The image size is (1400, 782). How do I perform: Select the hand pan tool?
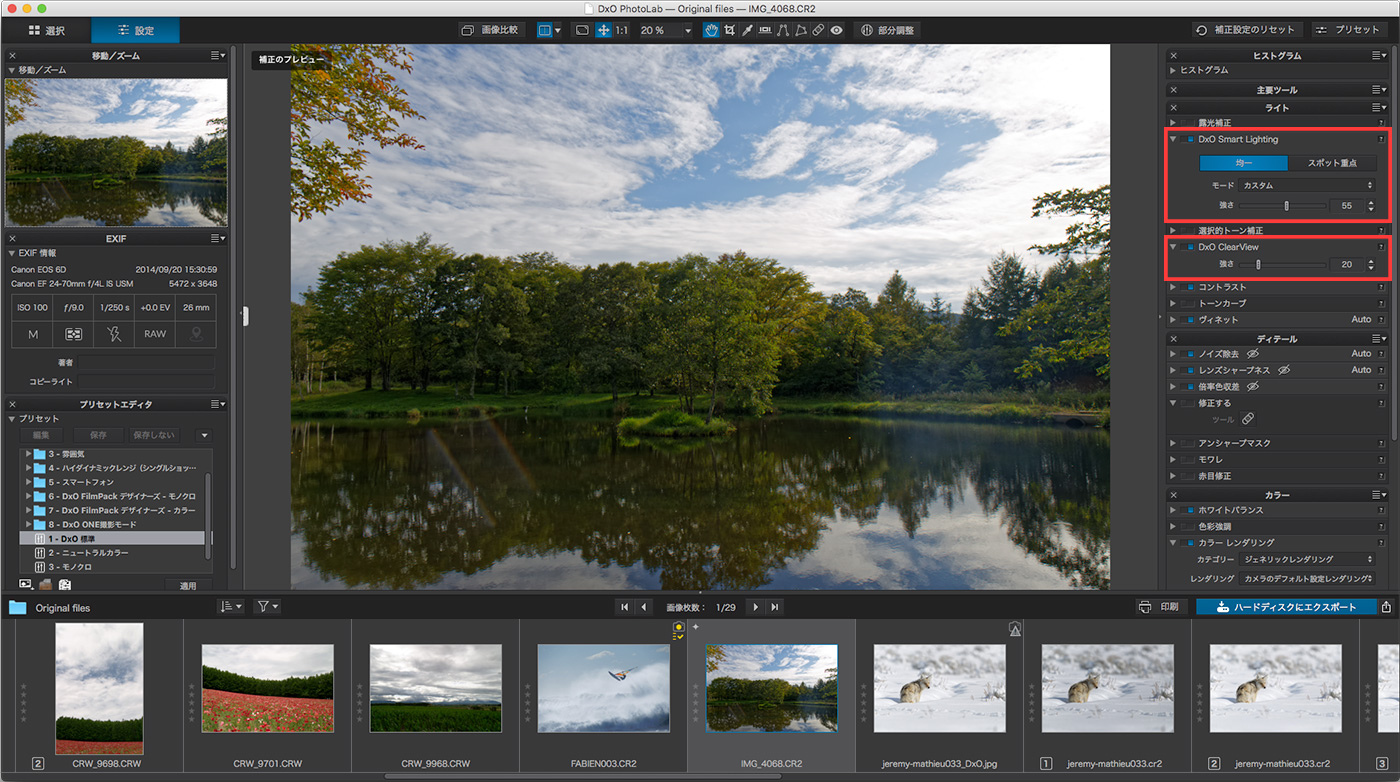tap(711, 30)
